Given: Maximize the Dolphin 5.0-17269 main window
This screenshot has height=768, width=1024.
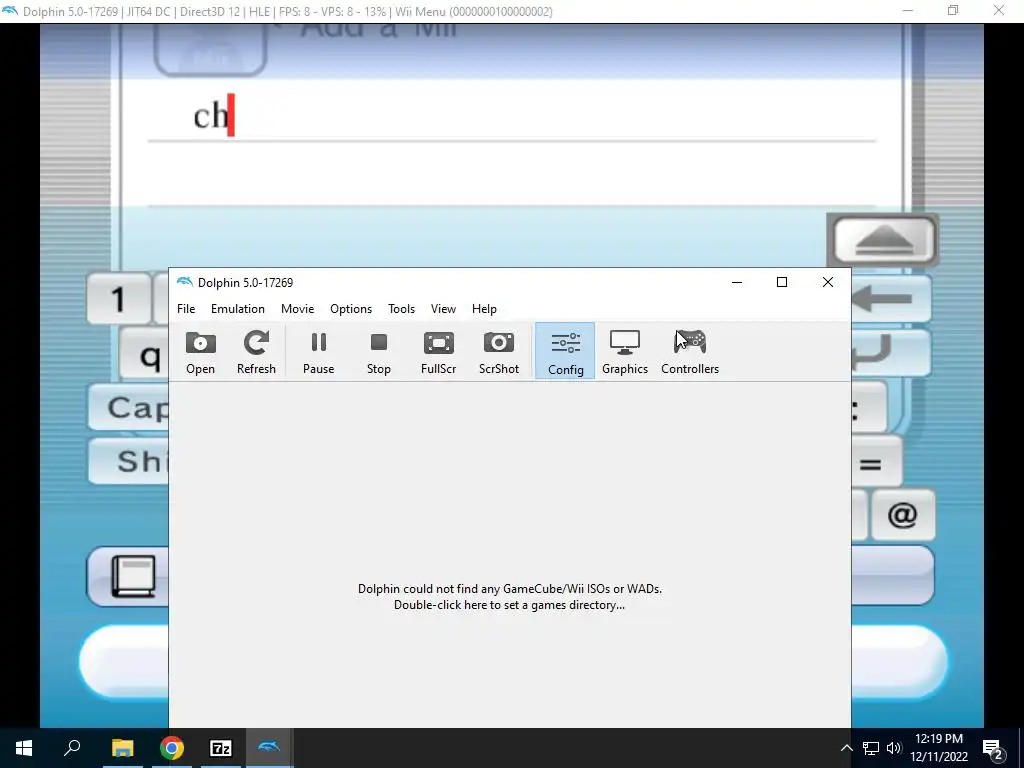Looking at the screenshot, I should [782, 282].
